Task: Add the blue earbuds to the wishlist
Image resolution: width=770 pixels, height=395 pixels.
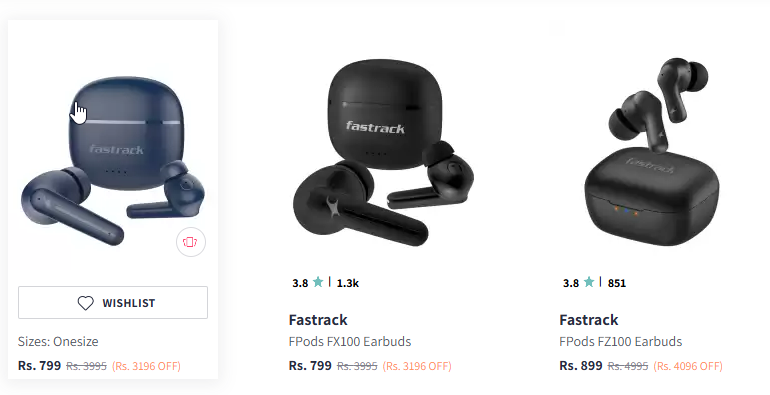Action: (x=113, y=303)
